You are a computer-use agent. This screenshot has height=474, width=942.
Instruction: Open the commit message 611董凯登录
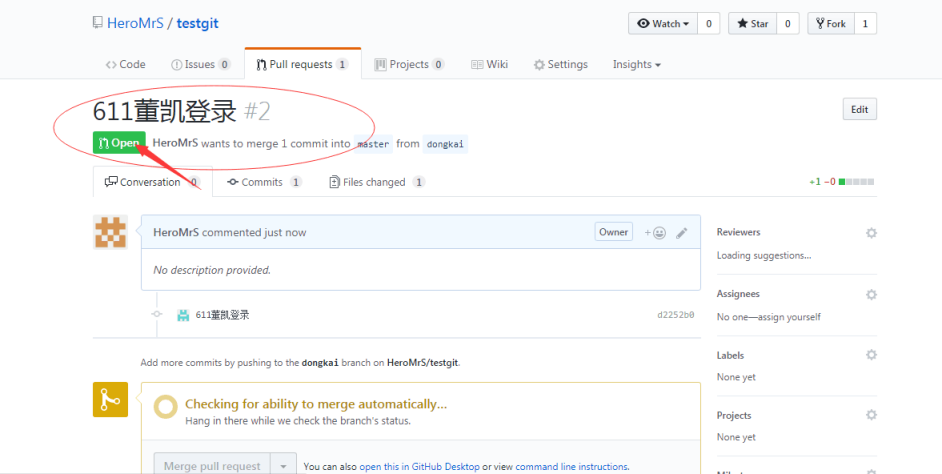pyautogui.click(x=222, y=315)
